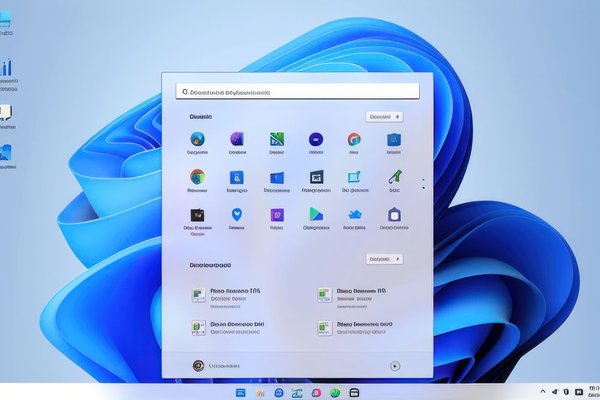Click the black square tray icon
600x400 pixels.
point(579,392)
